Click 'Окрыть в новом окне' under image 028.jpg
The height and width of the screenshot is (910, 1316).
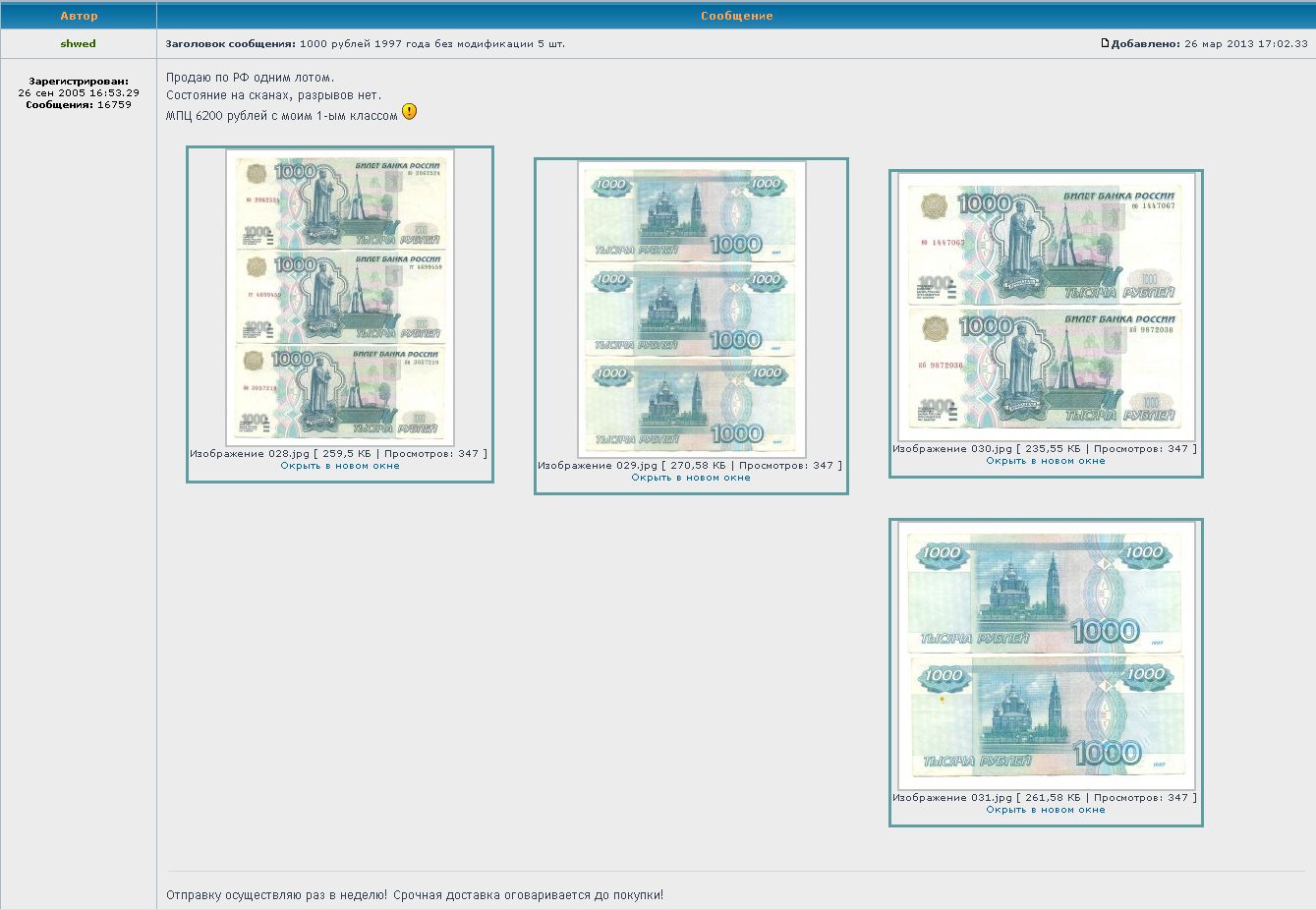tap(339, 466)
